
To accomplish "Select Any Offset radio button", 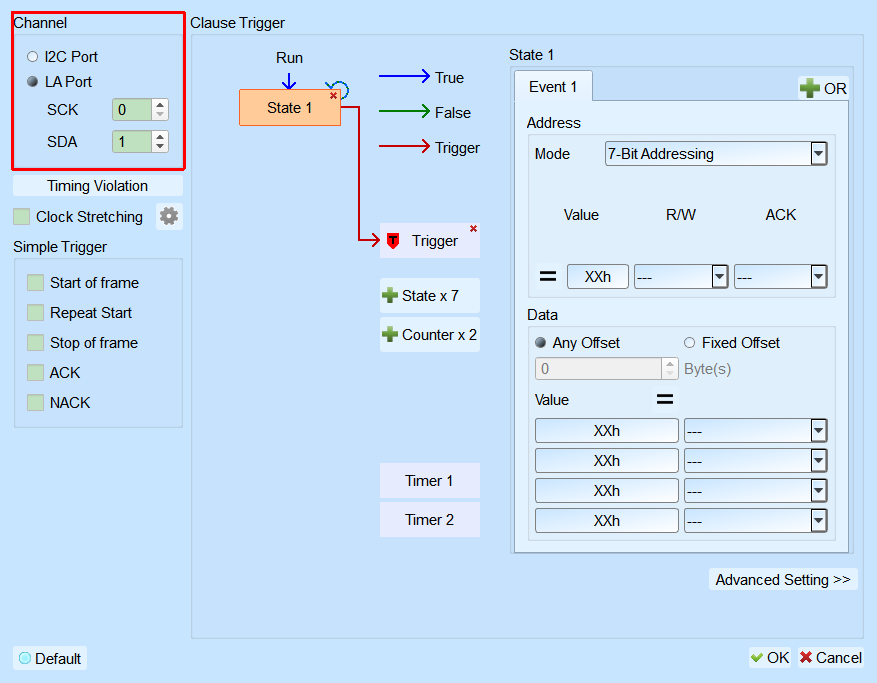I will 540,342.
